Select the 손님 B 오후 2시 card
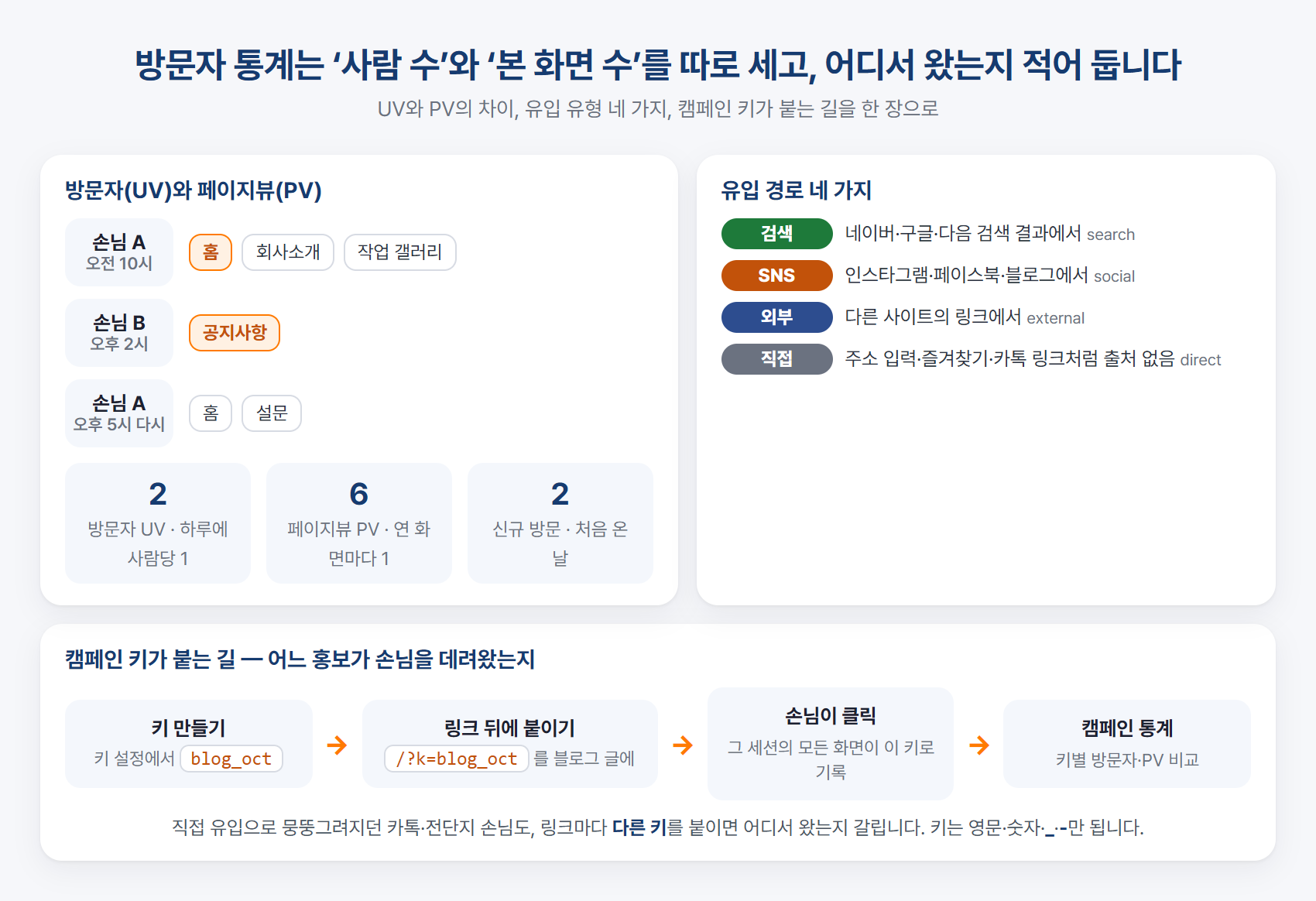The image size is (1316, 901). [x=119, y=333]
